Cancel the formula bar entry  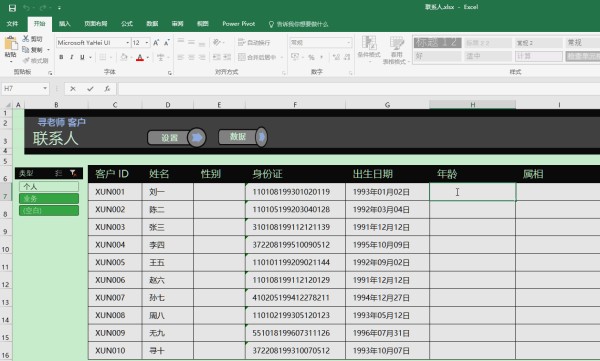pyautogui.click(x=73, y=89)
